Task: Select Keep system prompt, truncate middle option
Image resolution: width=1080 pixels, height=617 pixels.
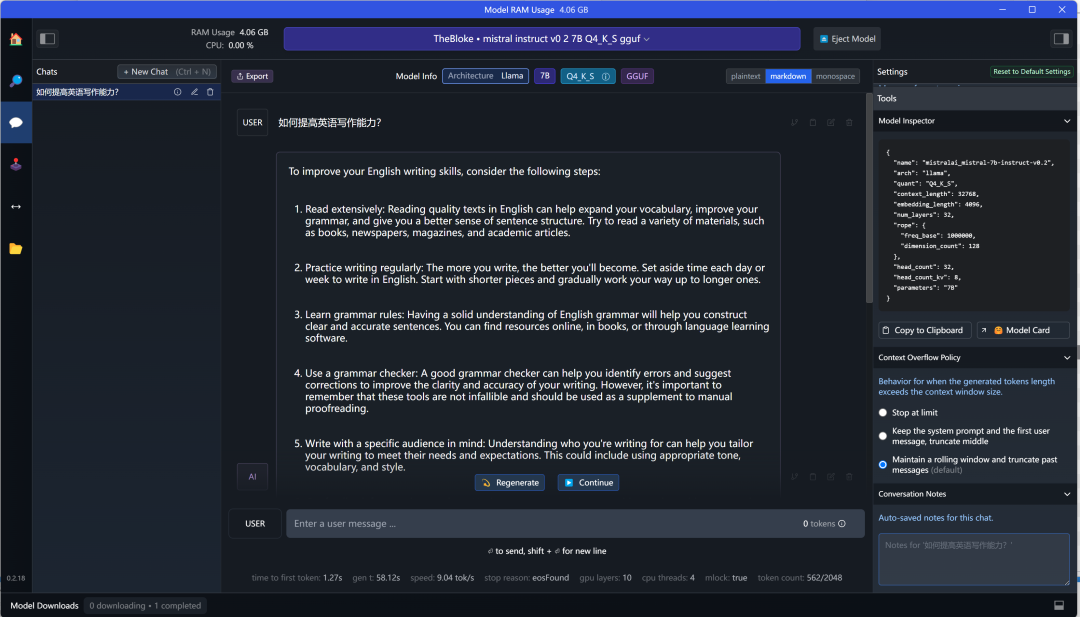Action: pyautogui.click(x=883, y=436)
